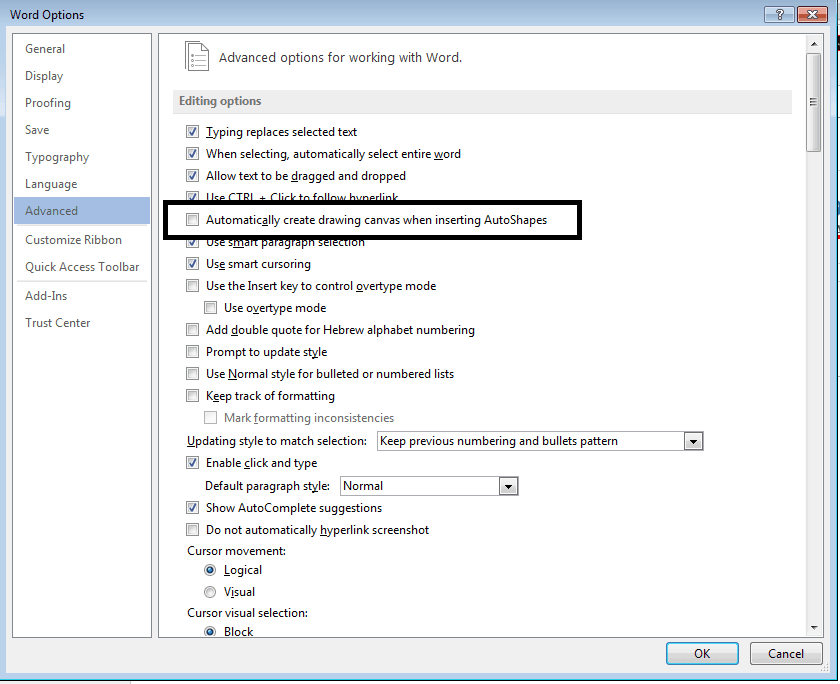Image resolution: width=840 pixels, height=684 pixels.
Task: Go to the Language options page
Action: pyautogui.click(x=51, y=183)
